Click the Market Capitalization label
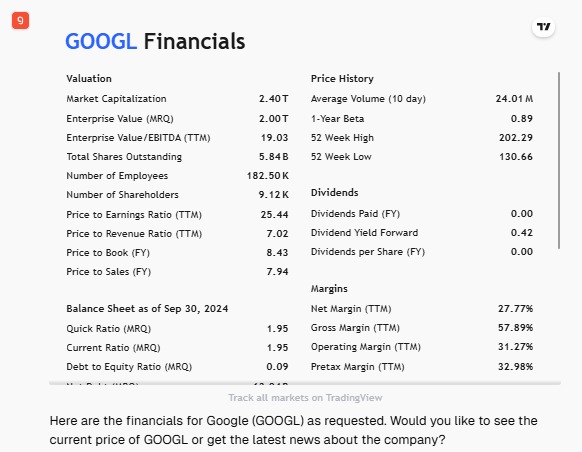 click(x=116, y=99)
